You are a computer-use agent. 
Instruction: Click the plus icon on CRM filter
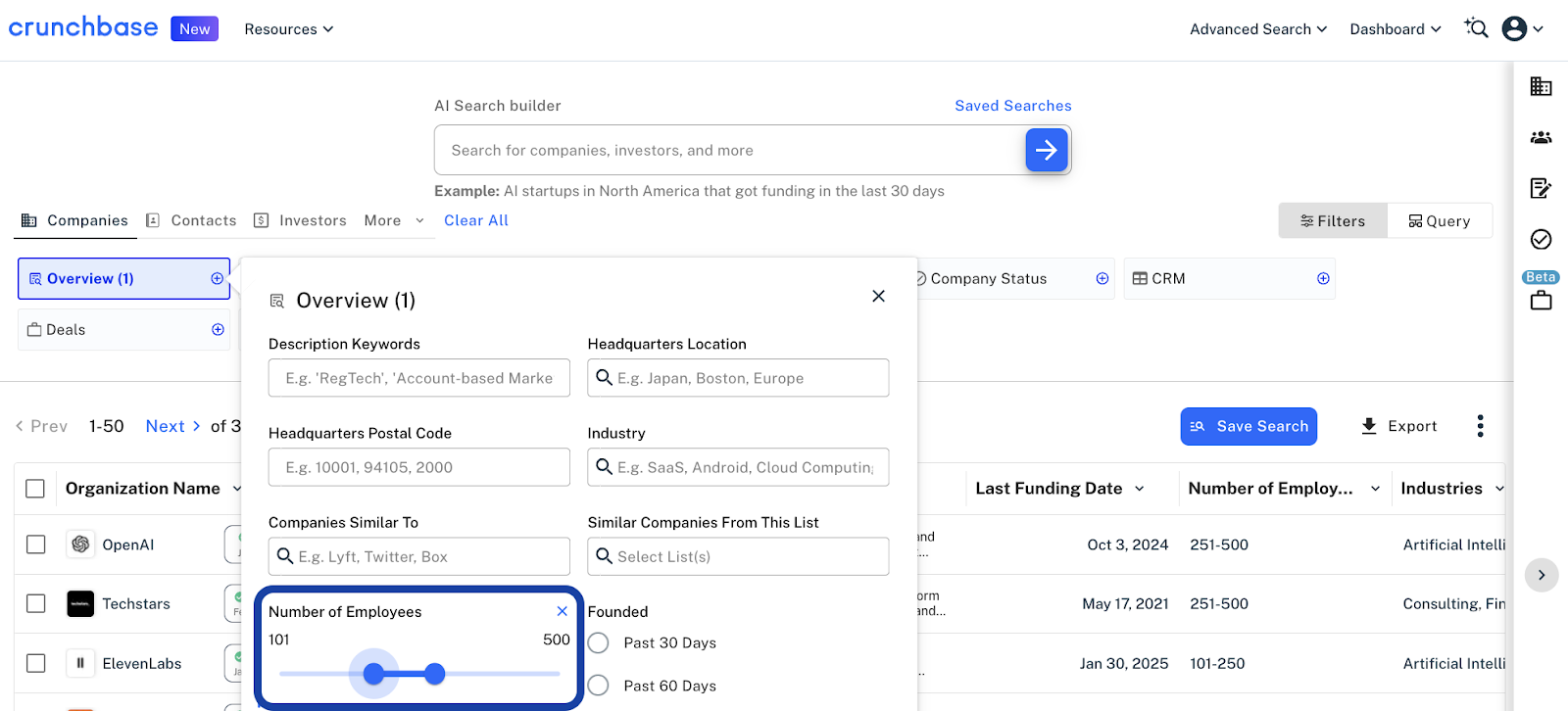coord(1323,279)
